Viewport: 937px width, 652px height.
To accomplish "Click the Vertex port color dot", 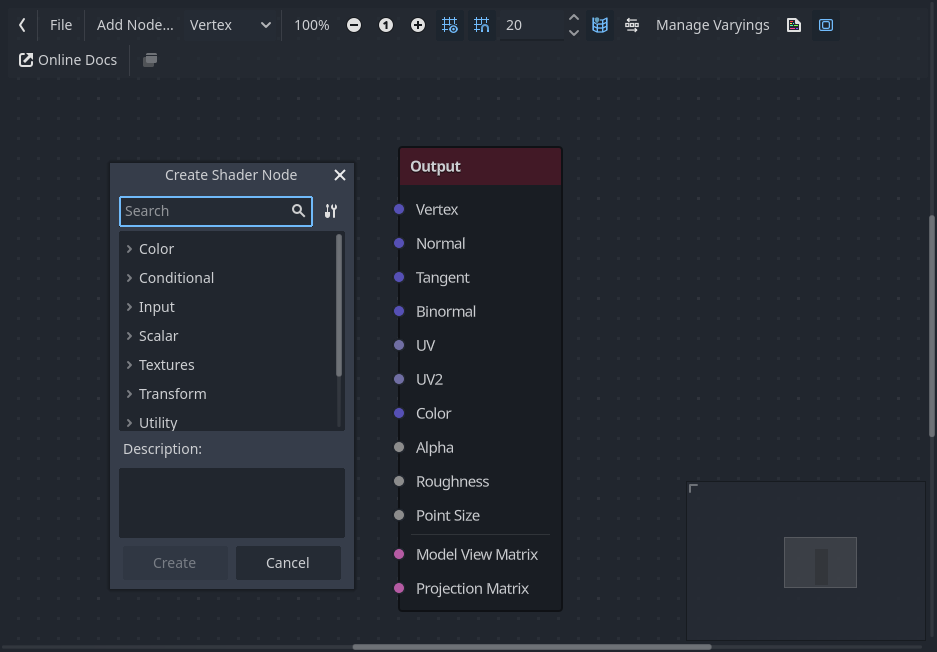I will (399, 209).
